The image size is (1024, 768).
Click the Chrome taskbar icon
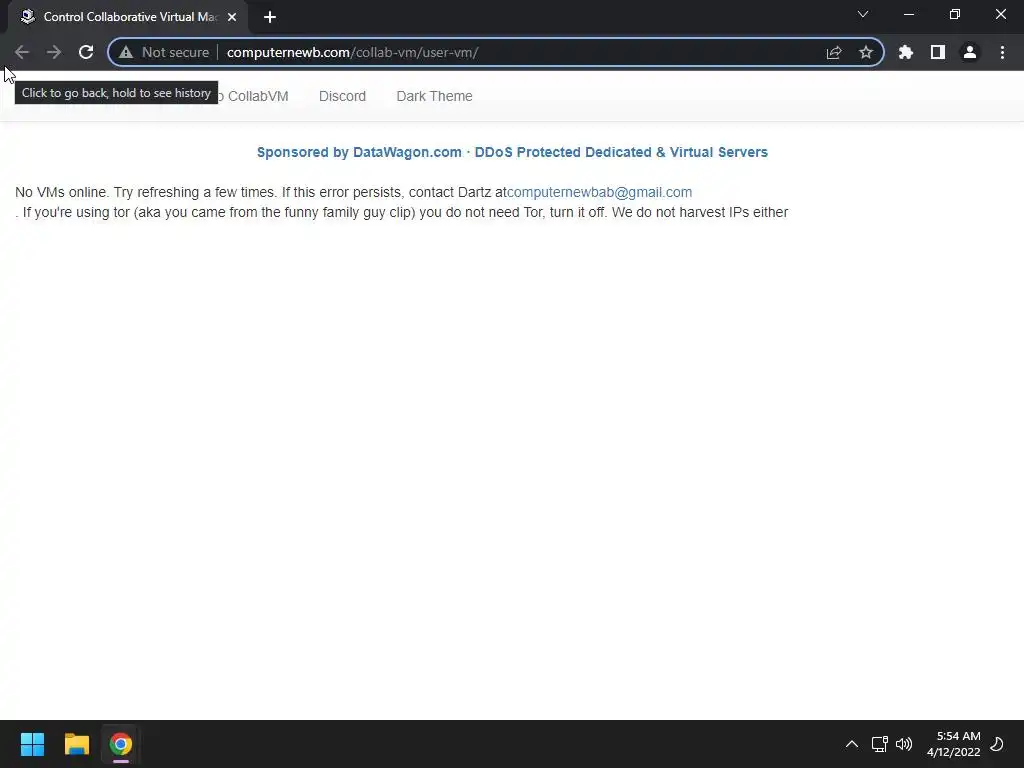pos(121,744)
